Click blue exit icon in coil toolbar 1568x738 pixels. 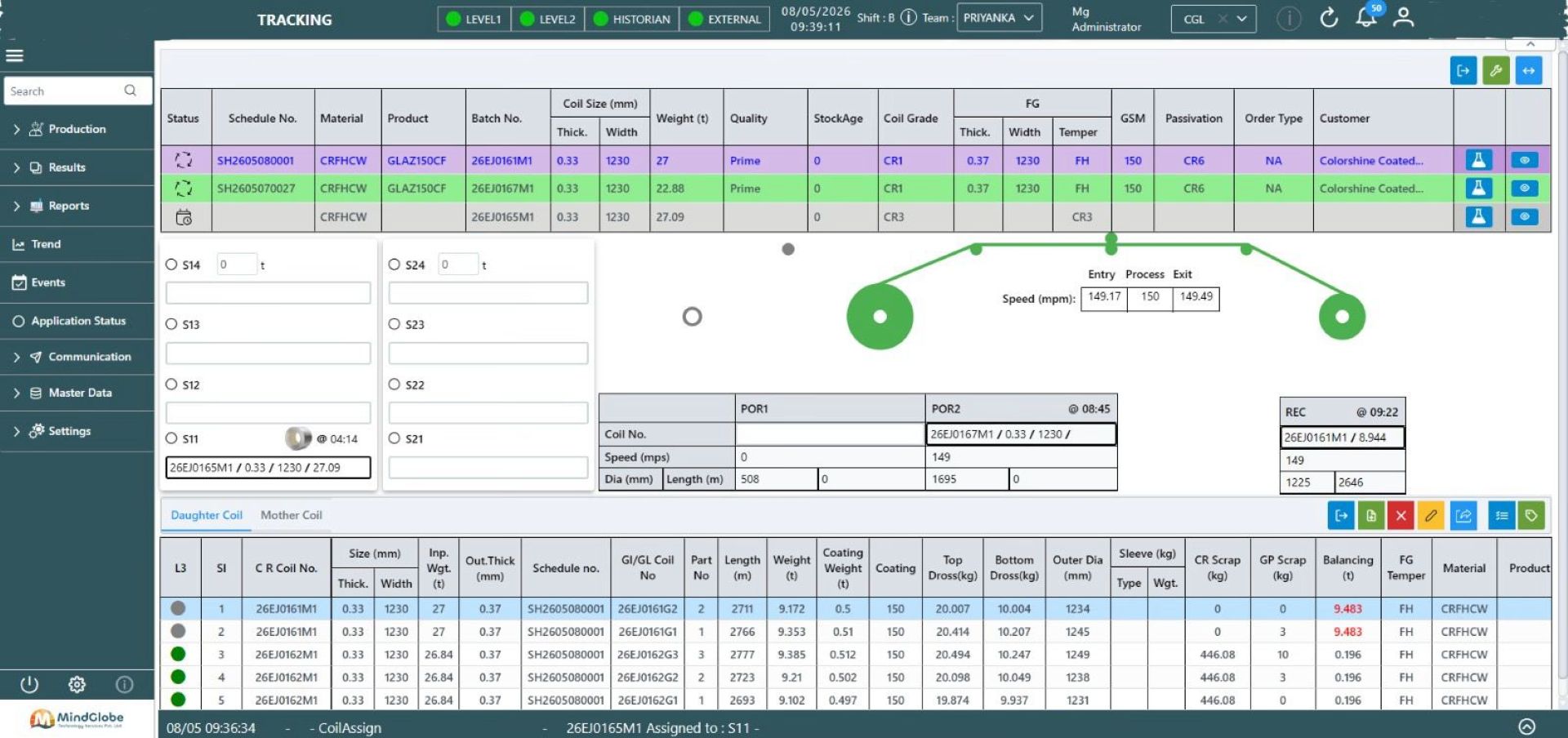(1341, 515)
